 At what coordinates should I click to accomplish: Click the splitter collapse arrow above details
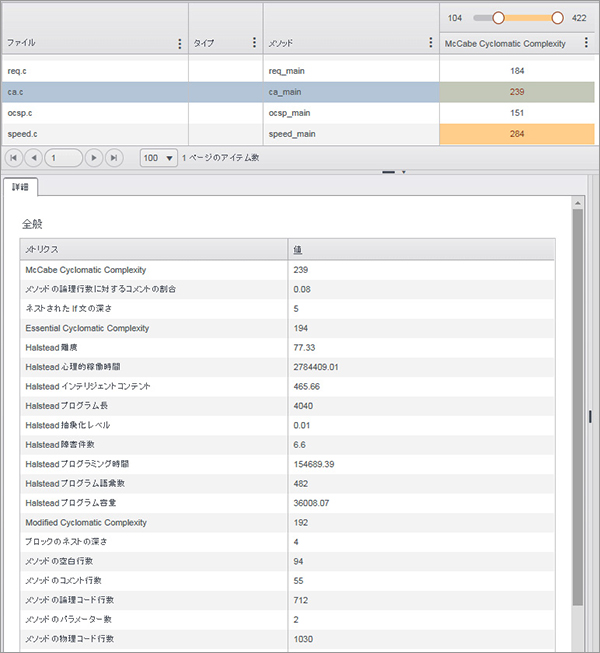tap(403, 172)
